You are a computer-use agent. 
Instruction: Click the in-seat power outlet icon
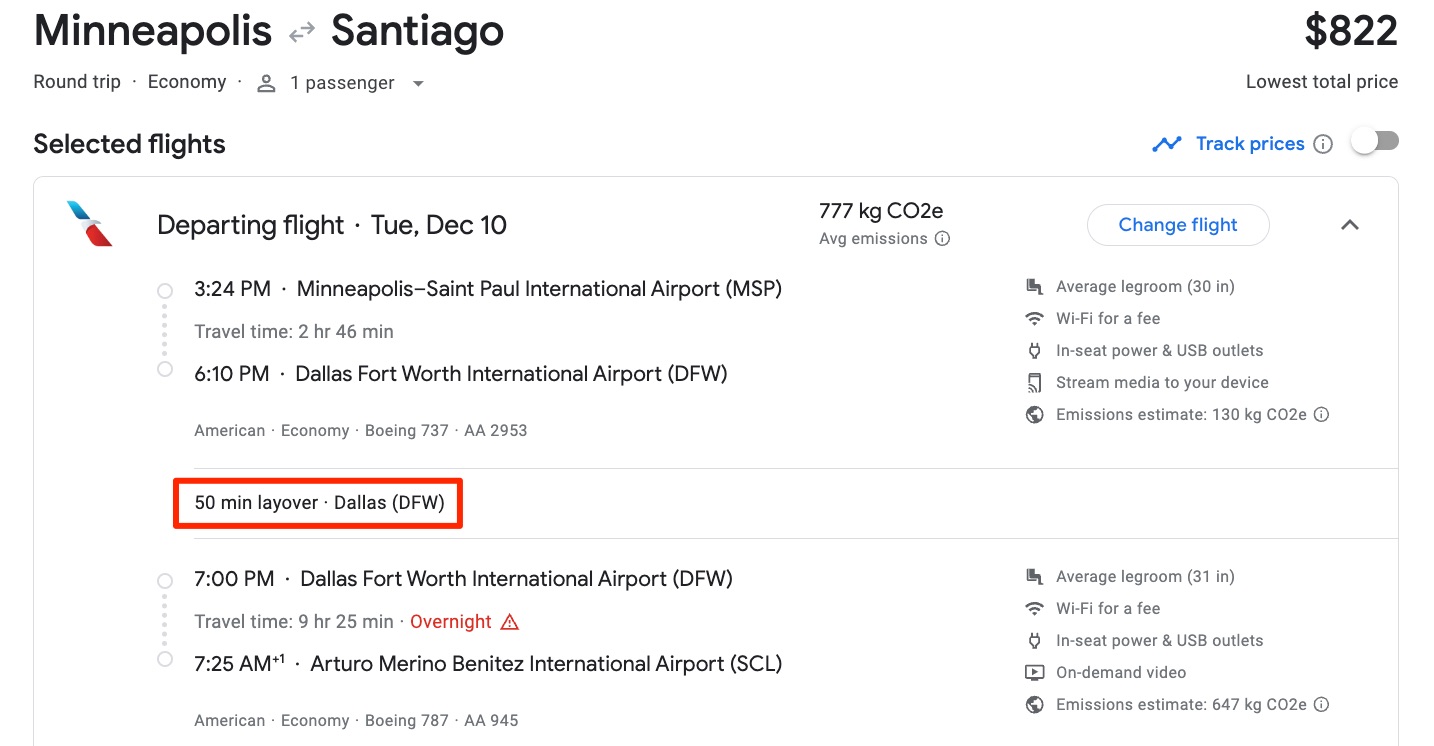point(1034,350)
